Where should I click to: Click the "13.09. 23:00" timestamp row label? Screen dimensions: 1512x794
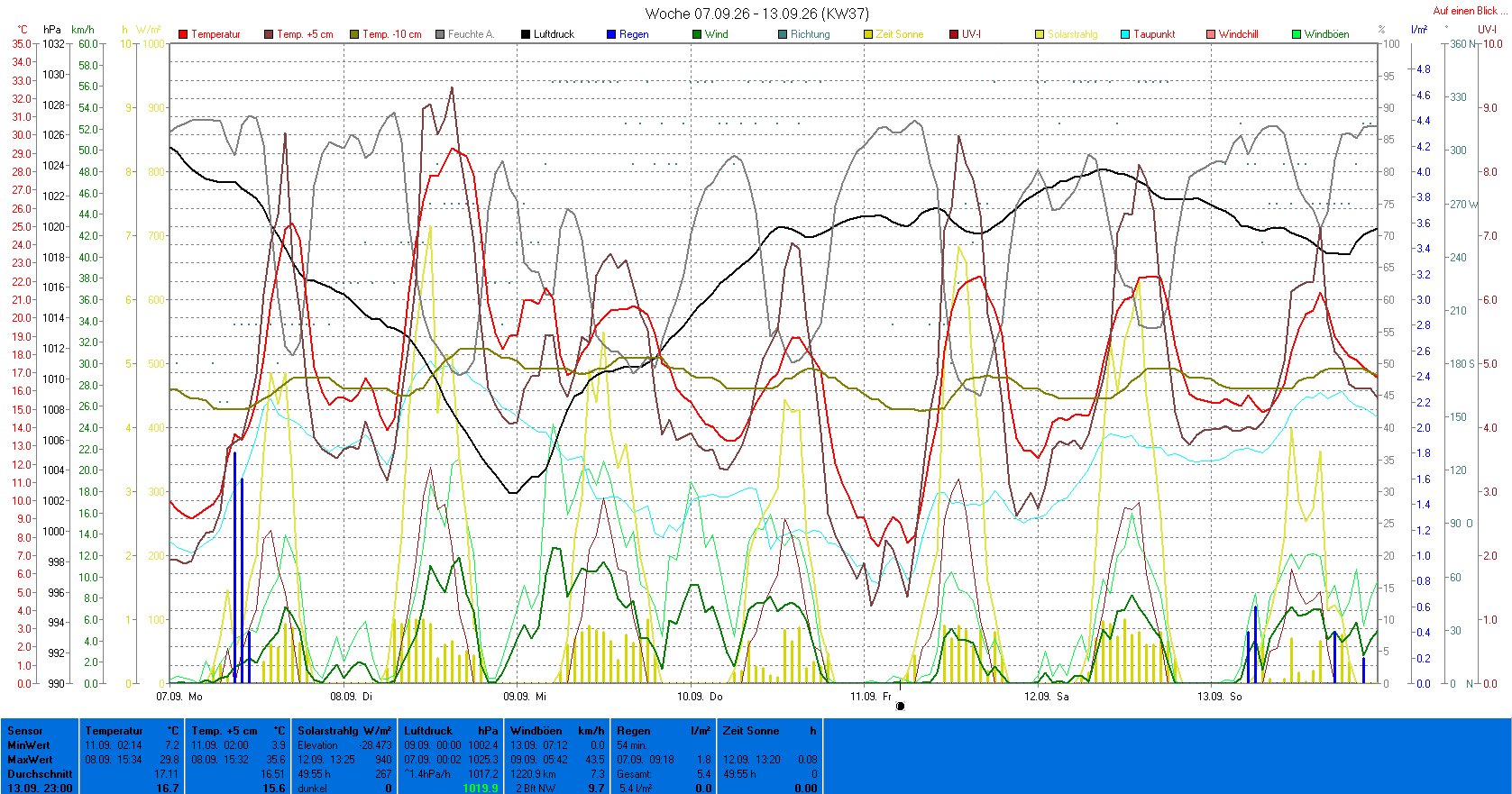[x=40, y=789]
